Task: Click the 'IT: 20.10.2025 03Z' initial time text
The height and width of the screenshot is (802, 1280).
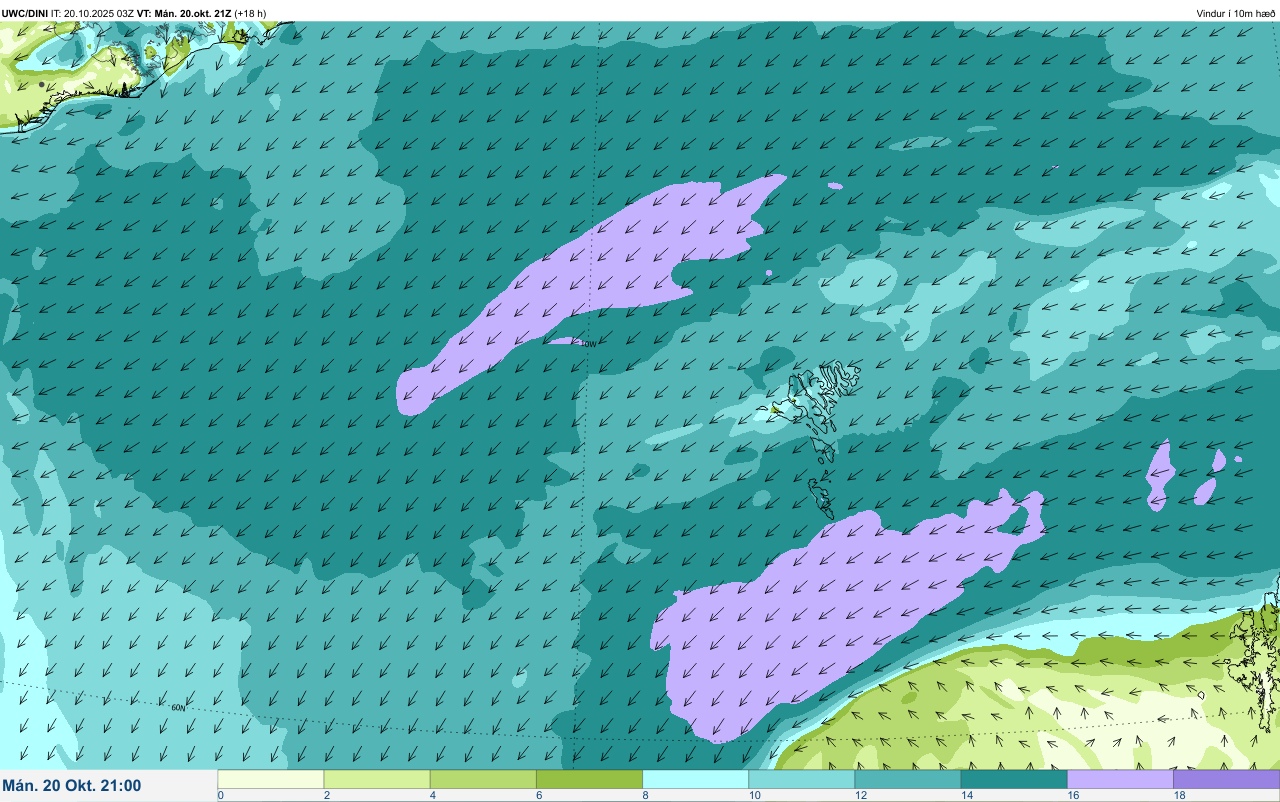Action: click(x=92, y=13)
